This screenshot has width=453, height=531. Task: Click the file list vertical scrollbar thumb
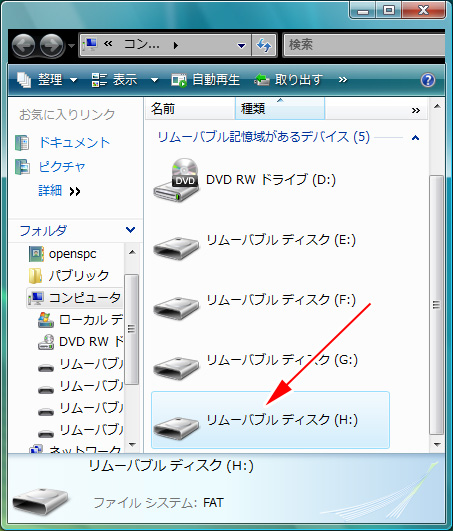coord(437,305)
